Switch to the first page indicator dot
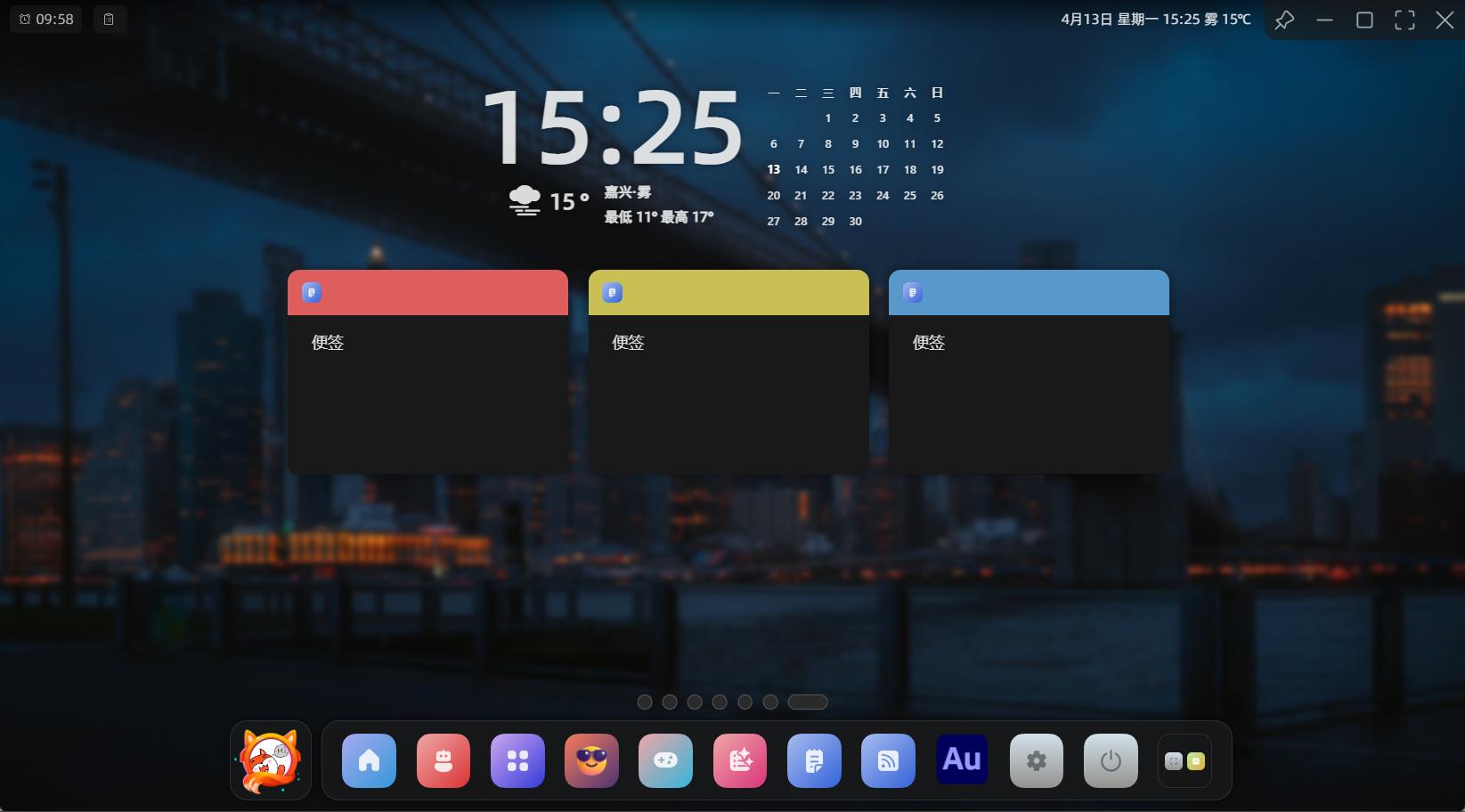This screenshot has width=1465, height=812. click(645, 702)
